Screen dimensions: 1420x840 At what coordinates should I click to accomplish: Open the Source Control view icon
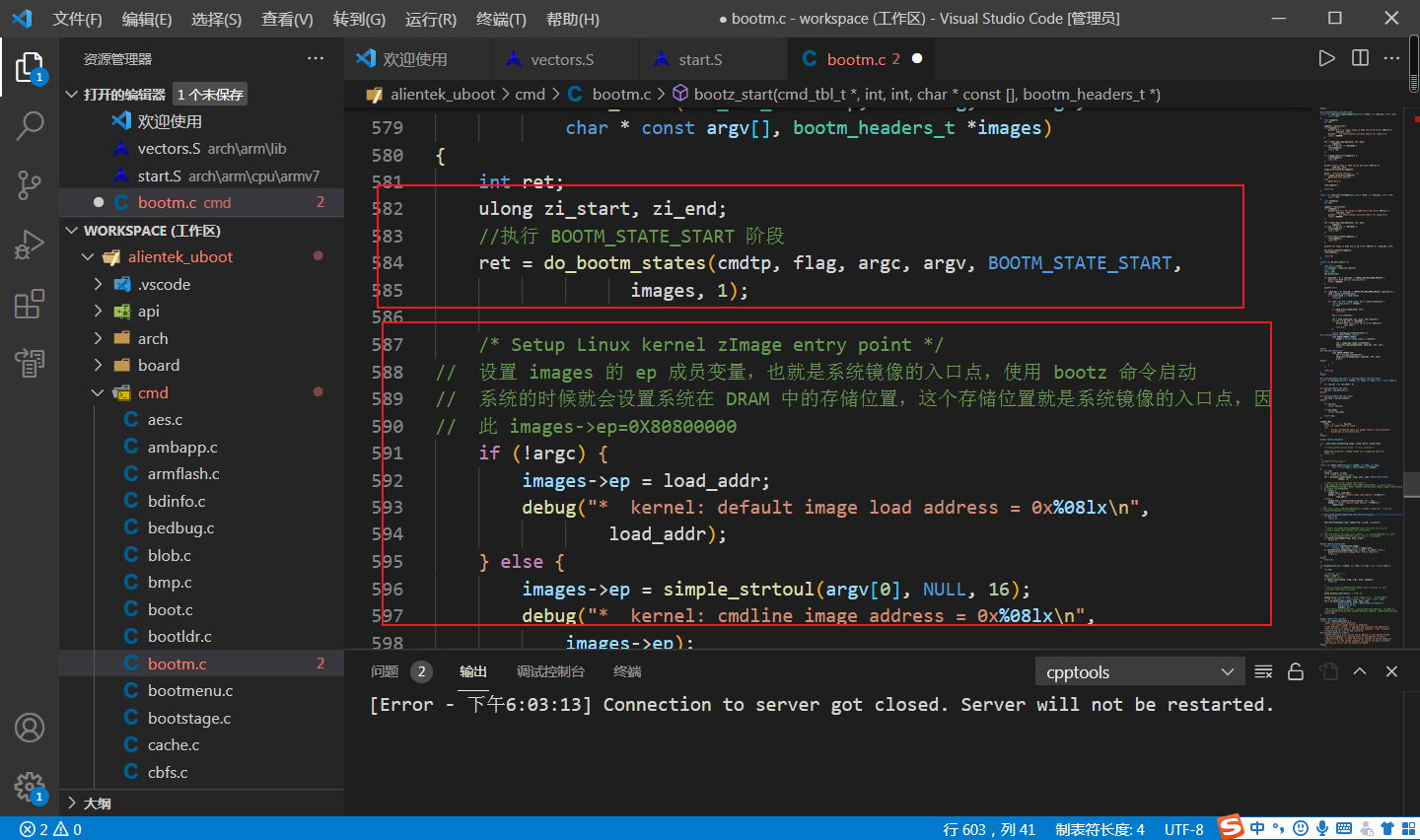click(30, 184)
